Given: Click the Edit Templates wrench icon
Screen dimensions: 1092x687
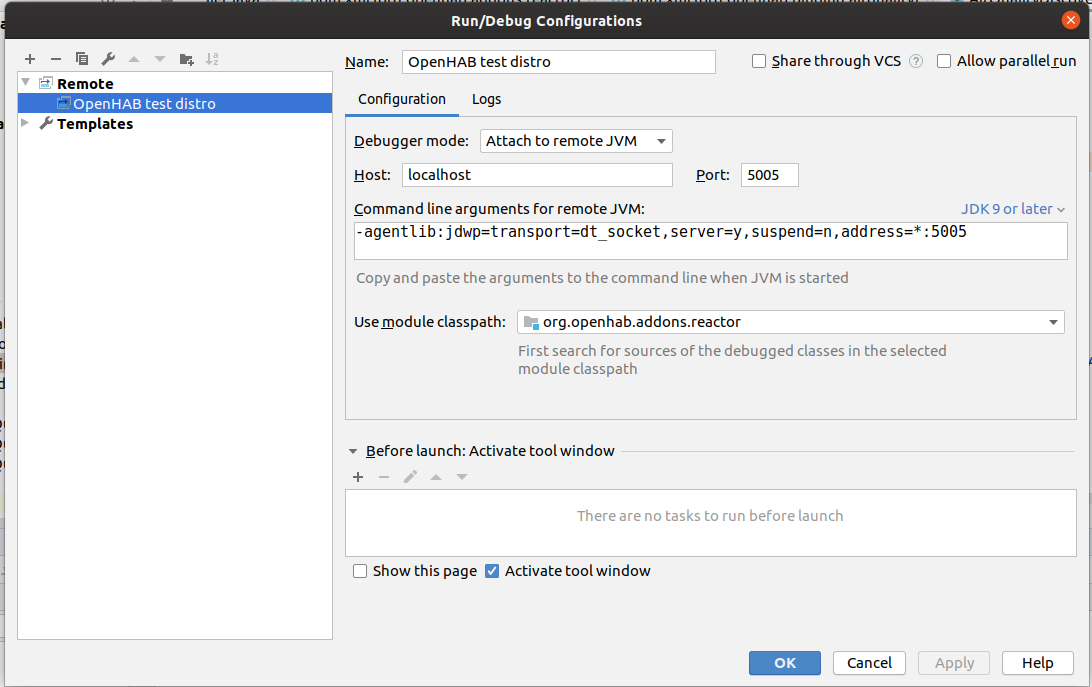Looking at the screenshot, I should [108, 59].
